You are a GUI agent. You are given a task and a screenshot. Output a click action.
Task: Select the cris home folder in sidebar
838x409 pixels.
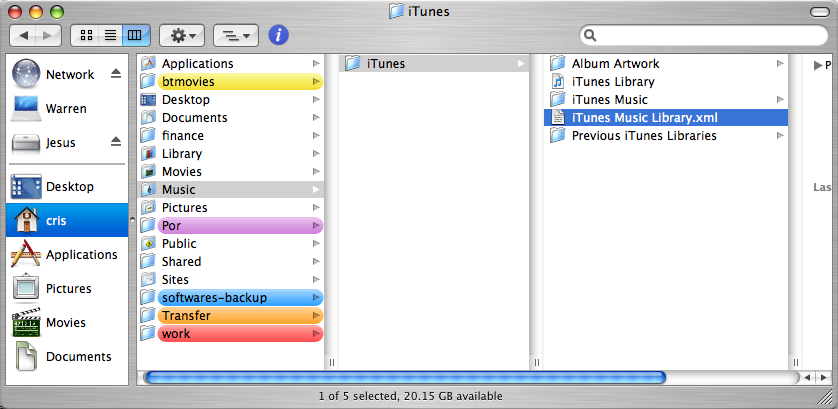tap(67, 220)
